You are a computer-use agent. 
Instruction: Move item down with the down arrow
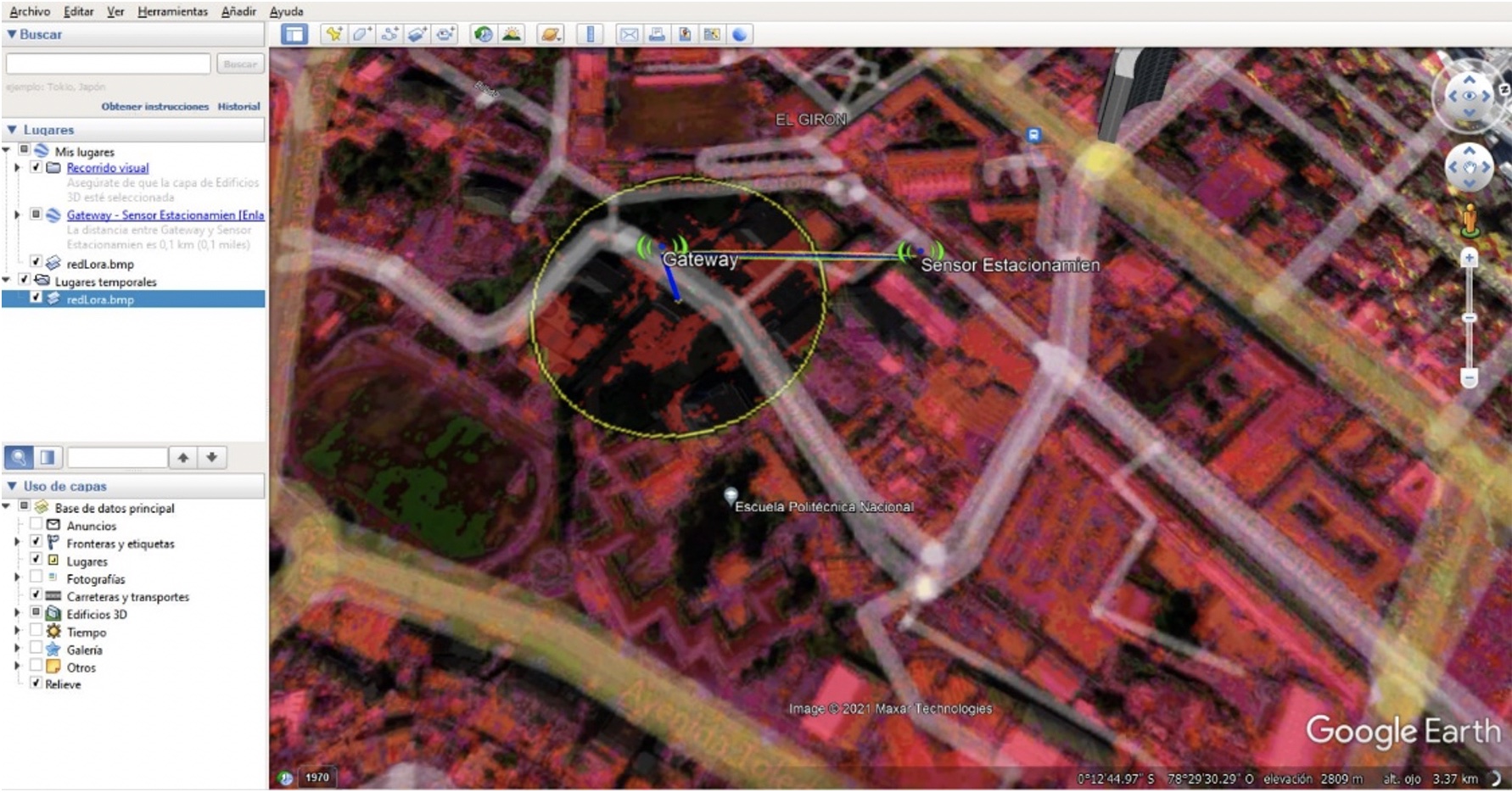point(212,458)
